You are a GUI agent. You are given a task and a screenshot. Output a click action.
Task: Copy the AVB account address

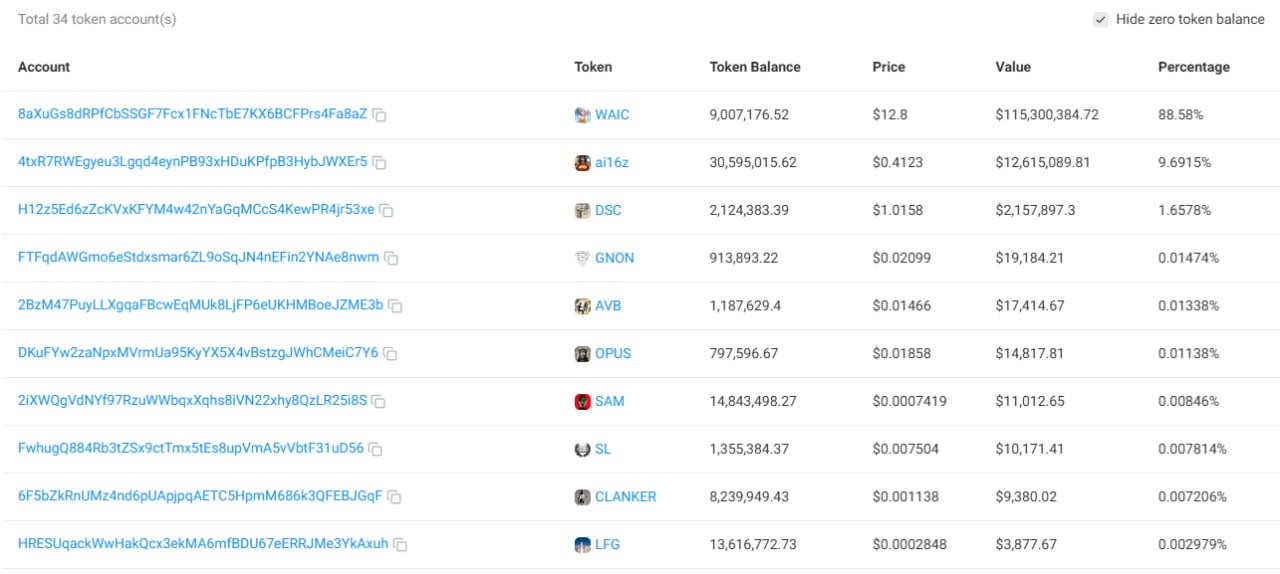396,305
